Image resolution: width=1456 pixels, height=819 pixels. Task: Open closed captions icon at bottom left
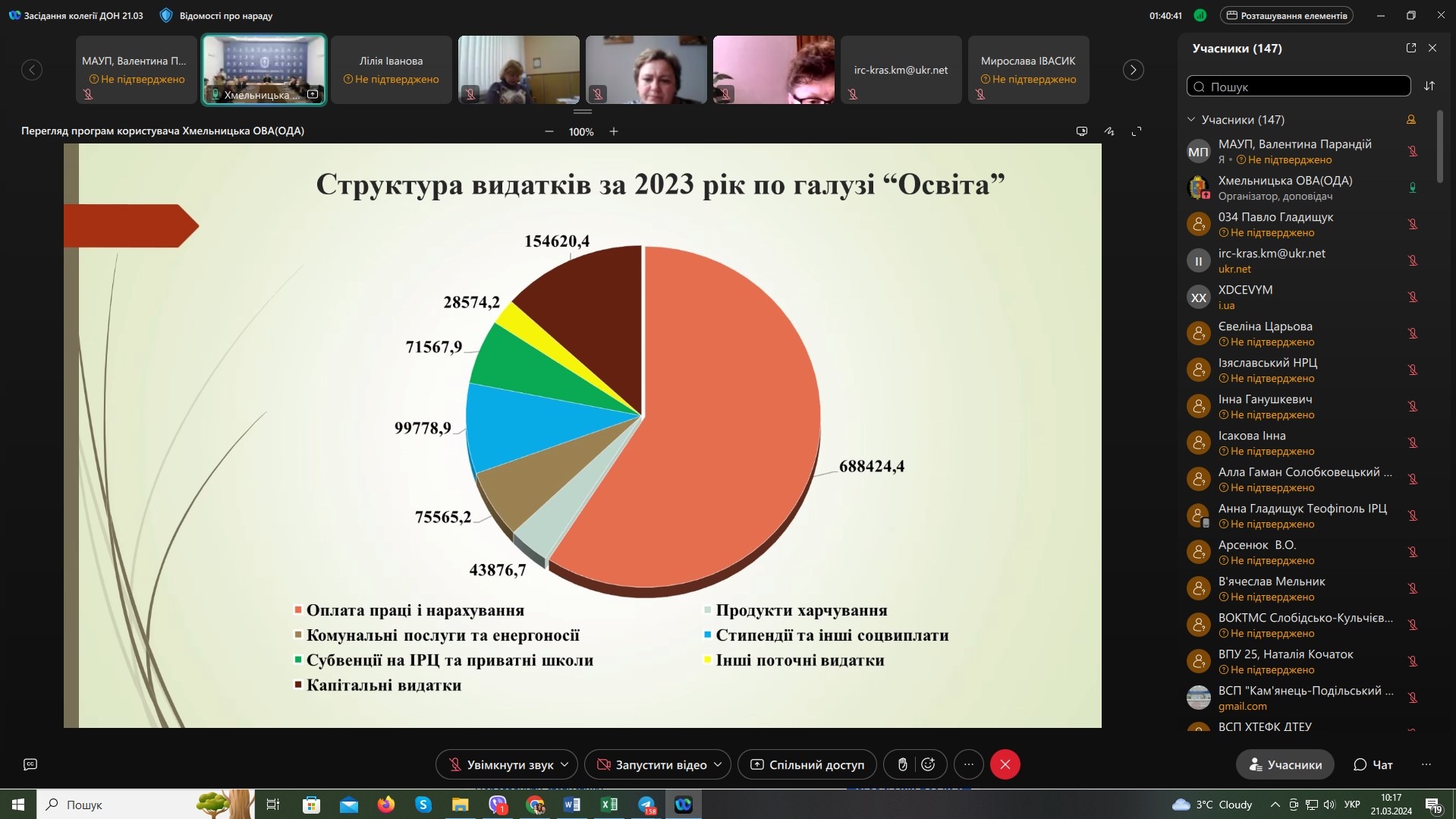pos(30,764)
